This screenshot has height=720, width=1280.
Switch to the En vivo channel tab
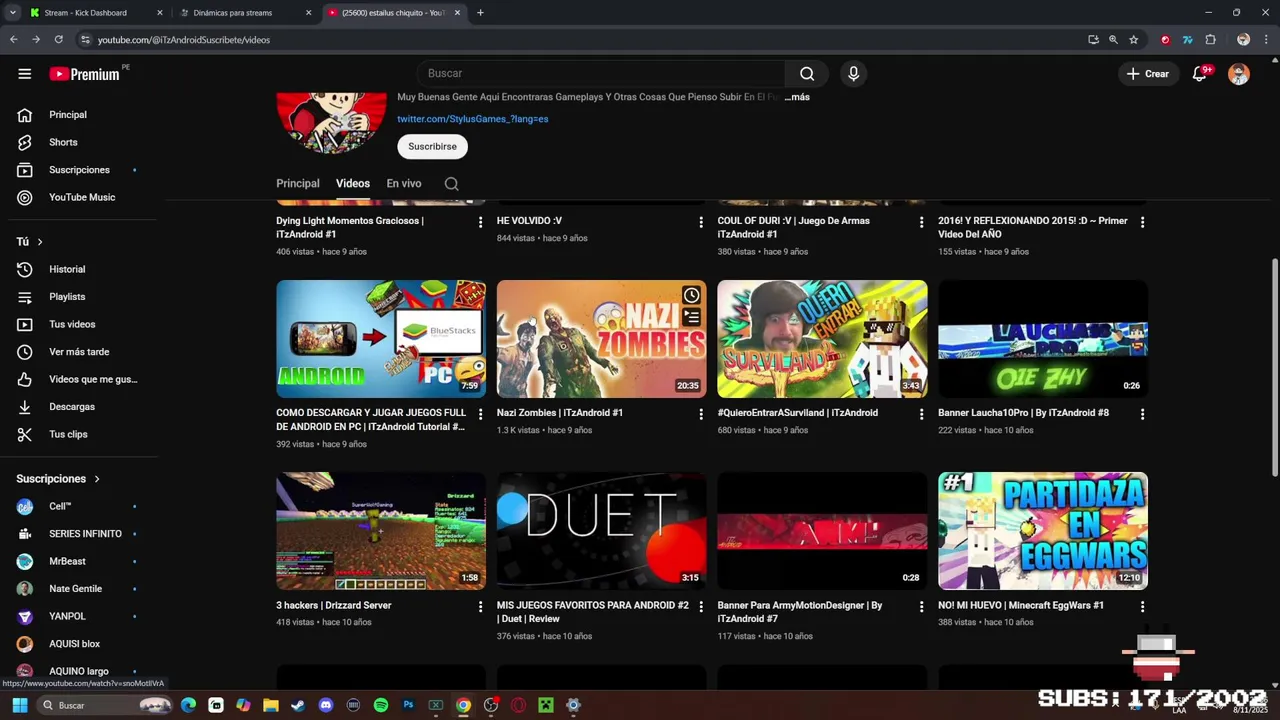tap(404, 184)
